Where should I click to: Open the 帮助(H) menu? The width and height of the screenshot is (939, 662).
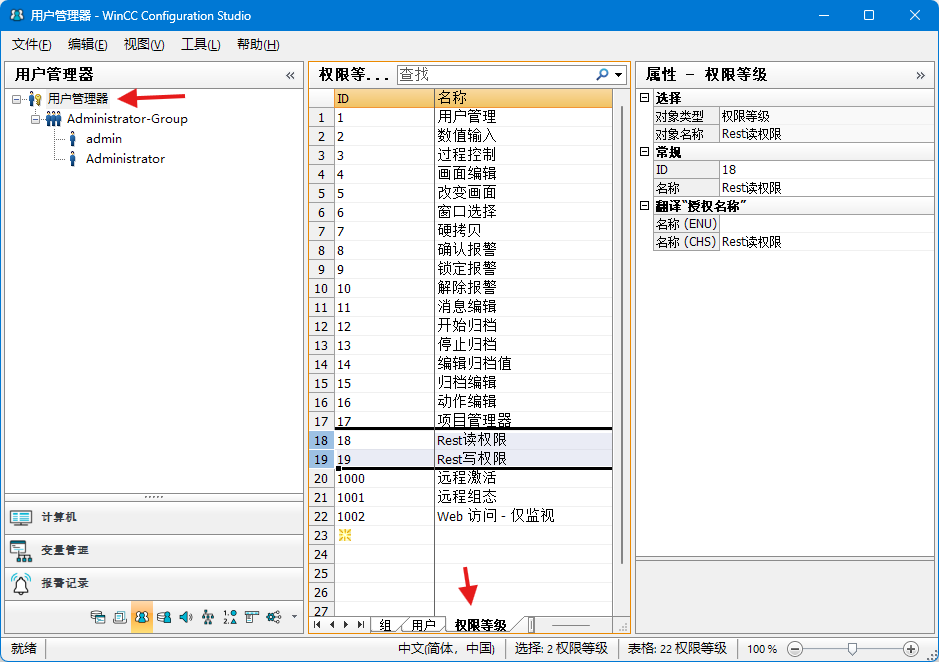click(258, 44)
